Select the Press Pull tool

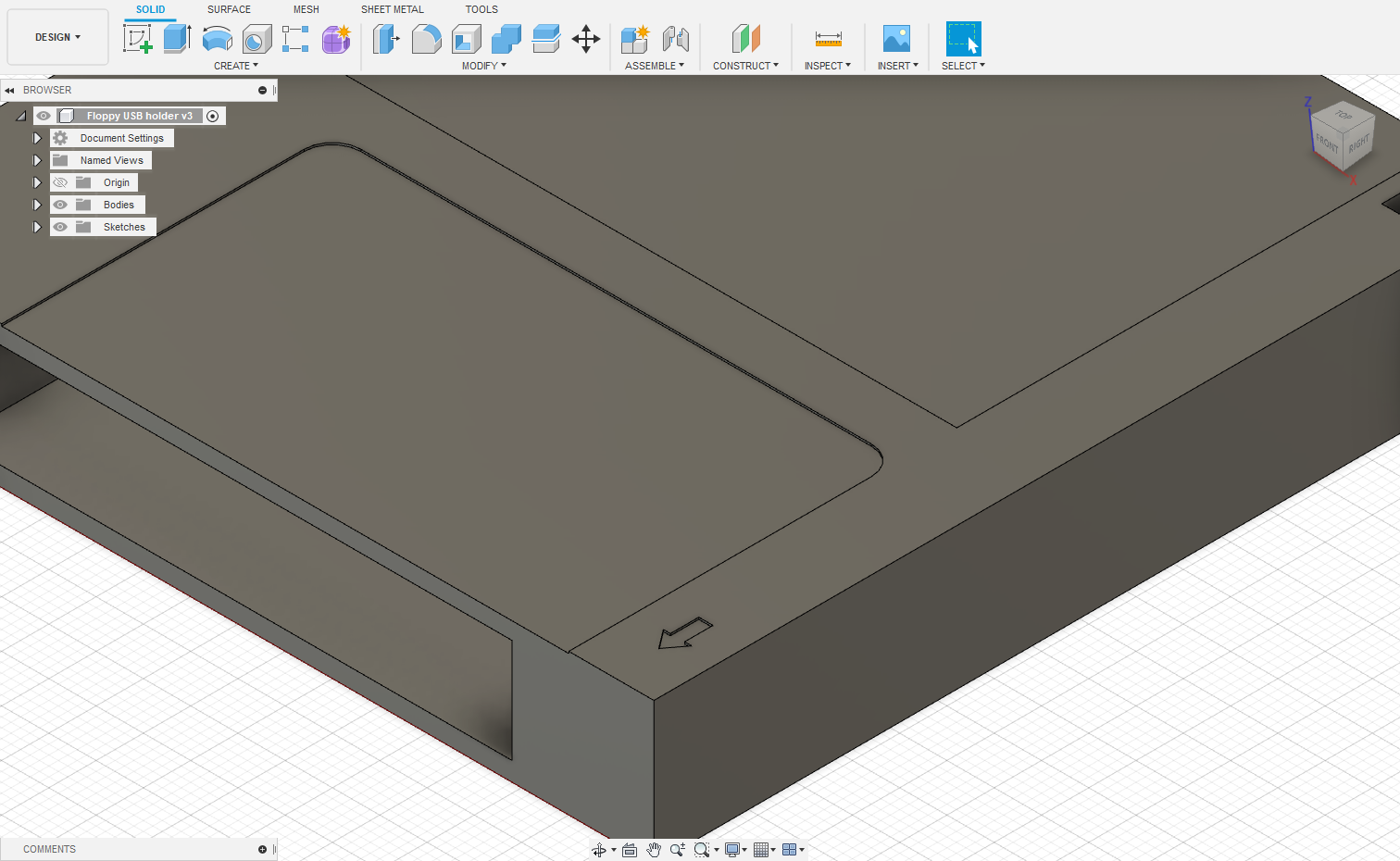coord(386,39)
